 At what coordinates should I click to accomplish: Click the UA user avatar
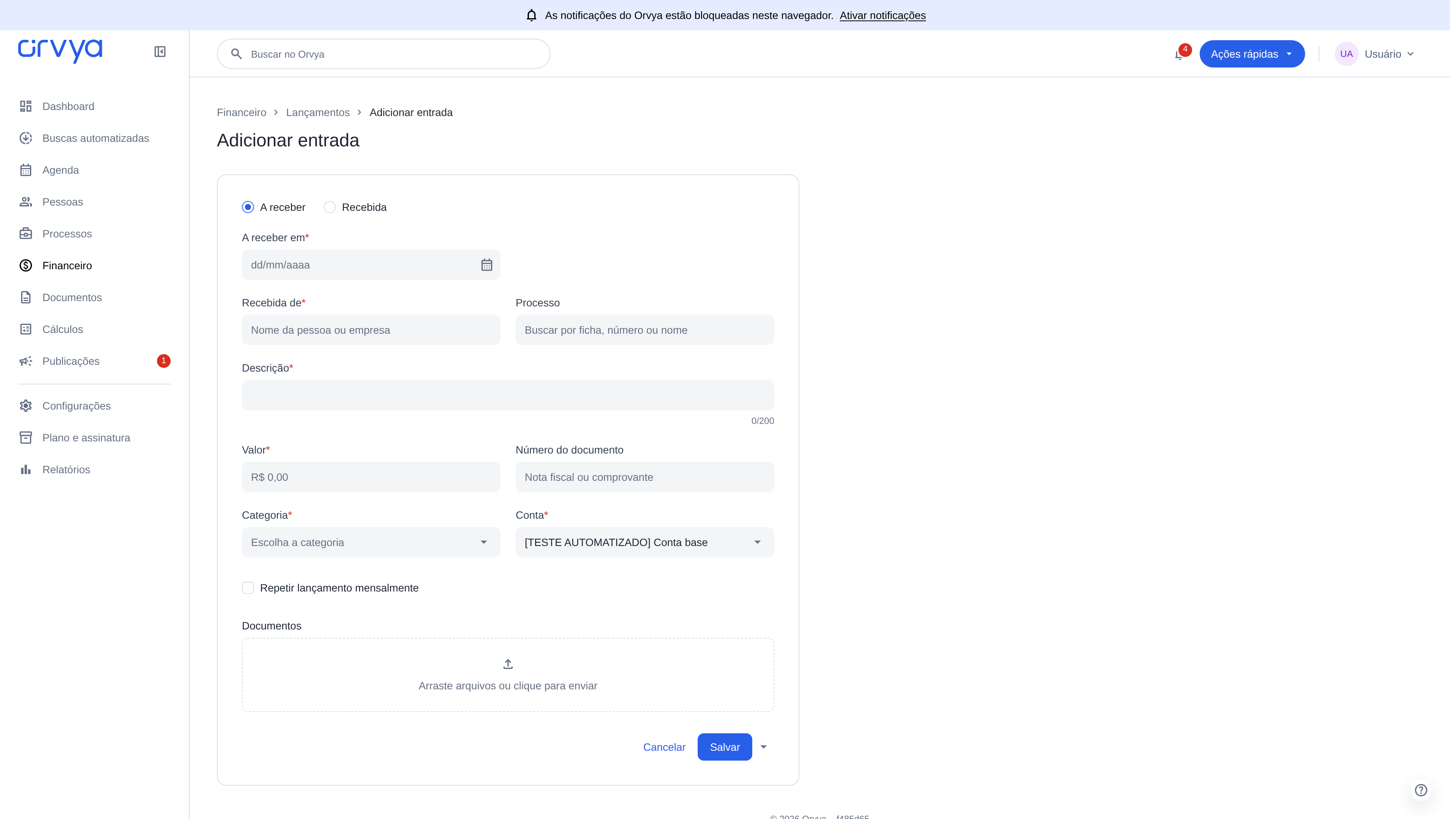(1346, 54)
